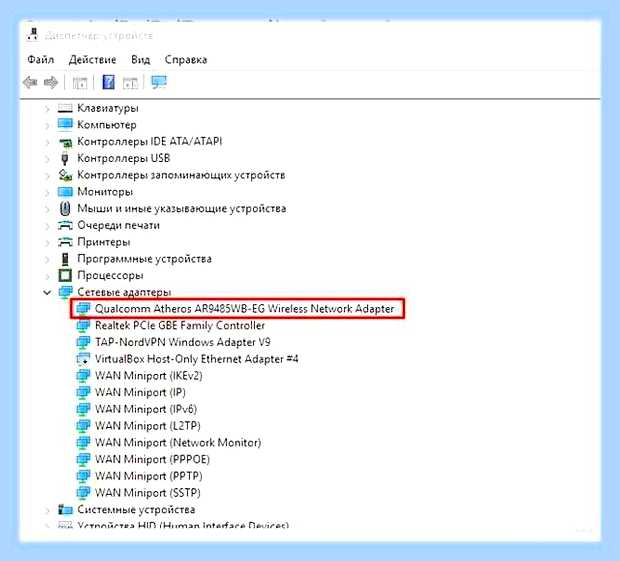Click the Сетевые адаптеры label
This screenshot has width=620, height=561.
coord(124,292)
